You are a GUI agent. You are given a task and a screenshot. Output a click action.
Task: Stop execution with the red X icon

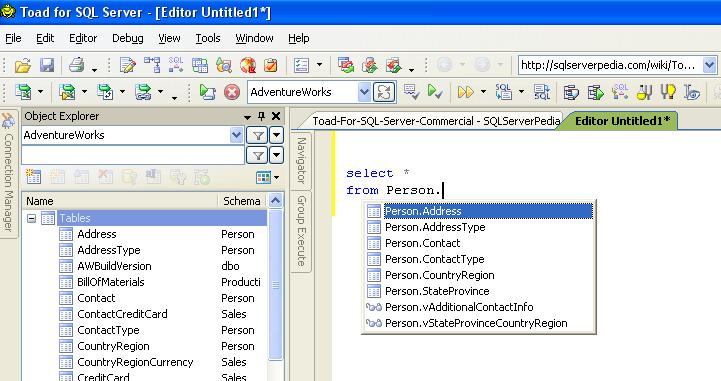tap(232, 92)
